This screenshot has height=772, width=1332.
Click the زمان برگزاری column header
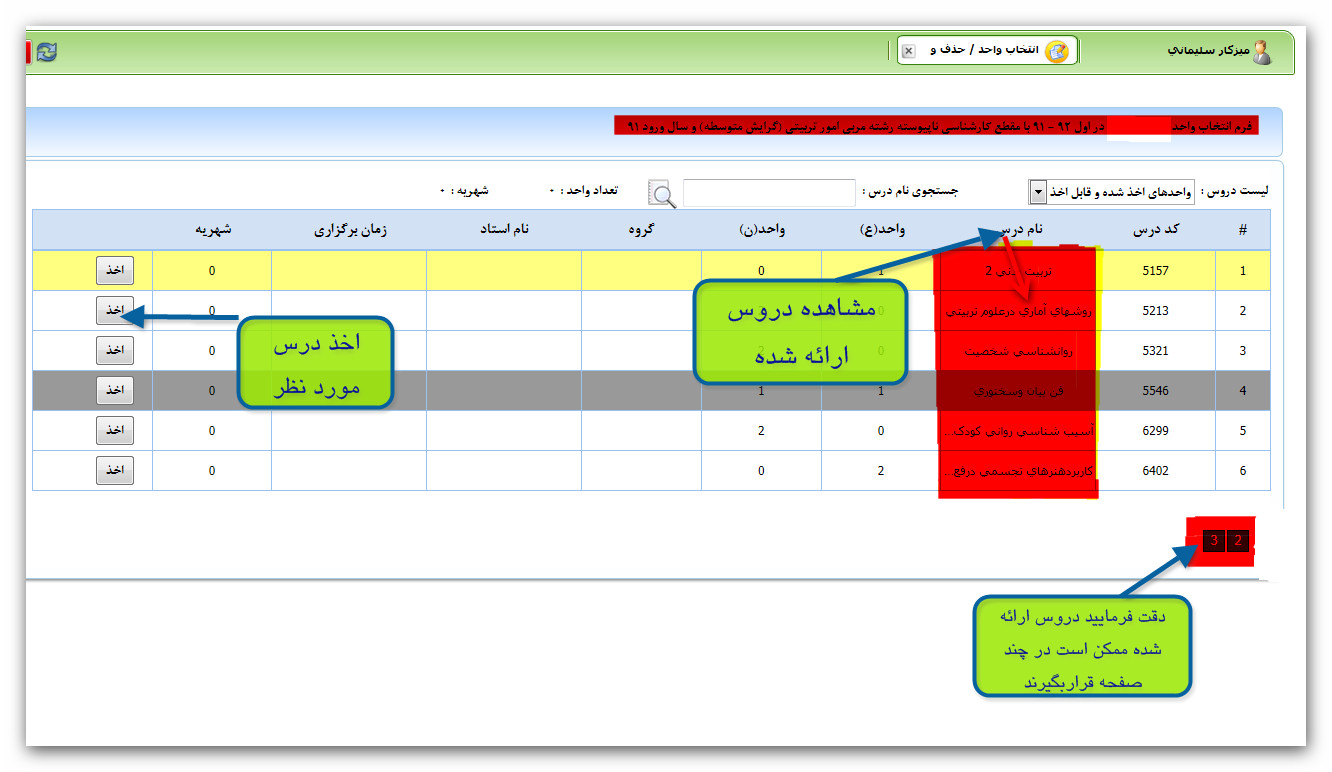(x=350, y=229)
